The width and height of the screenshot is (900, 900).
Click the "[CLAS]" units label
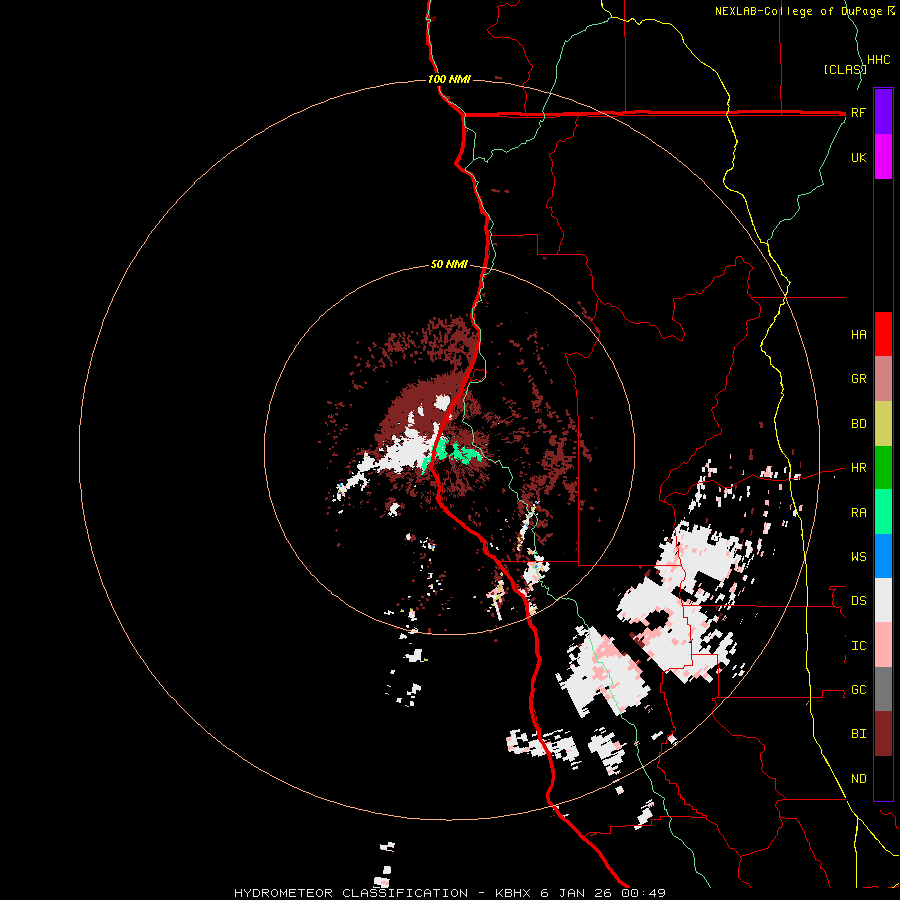pos(845,69)
